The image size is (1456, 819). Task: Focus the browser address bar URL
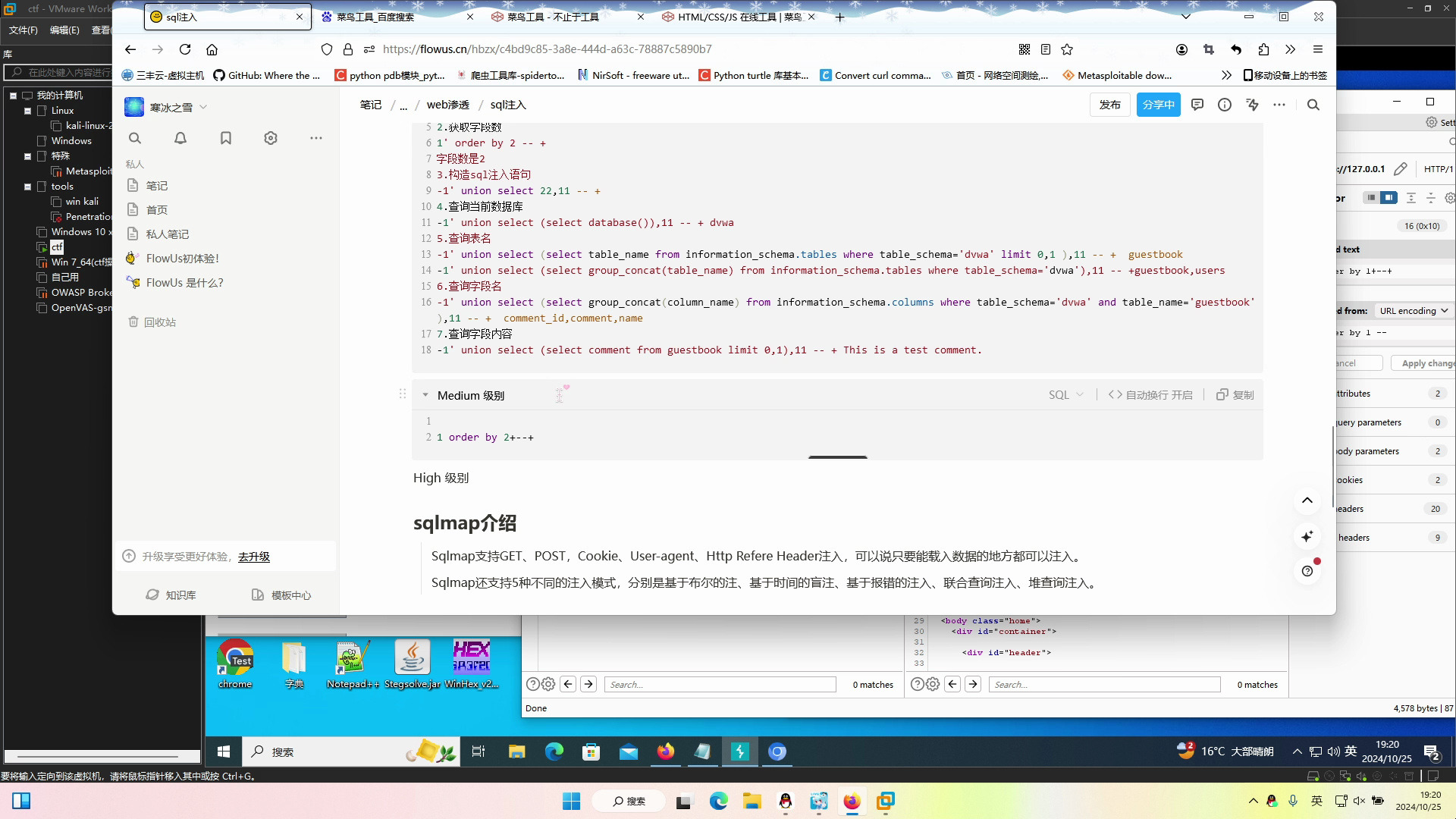click(x=547, y=49)
